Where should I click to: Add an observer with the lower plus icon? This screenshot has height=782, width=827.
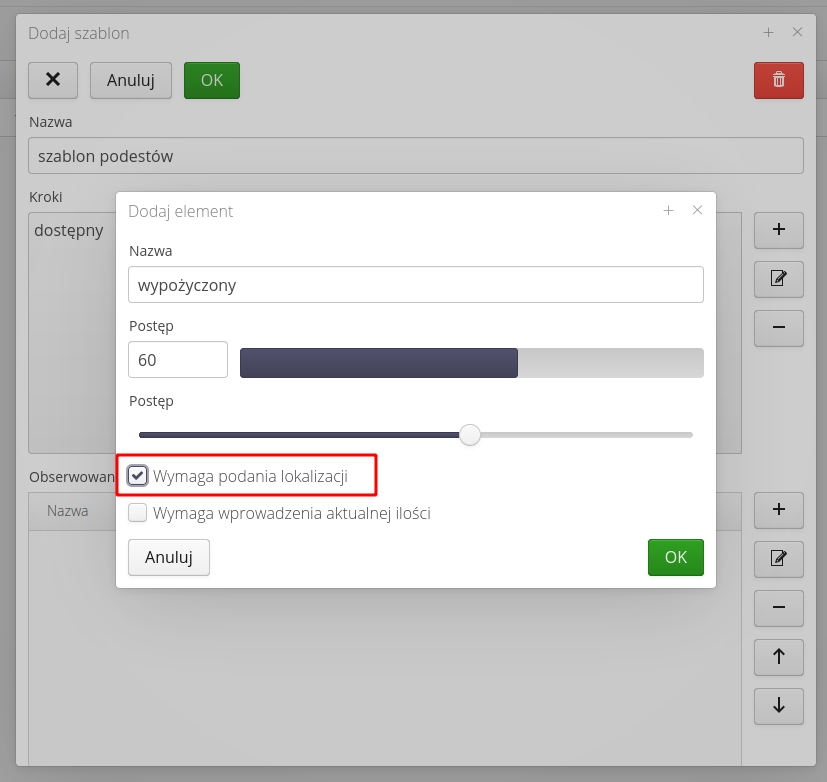778,509
